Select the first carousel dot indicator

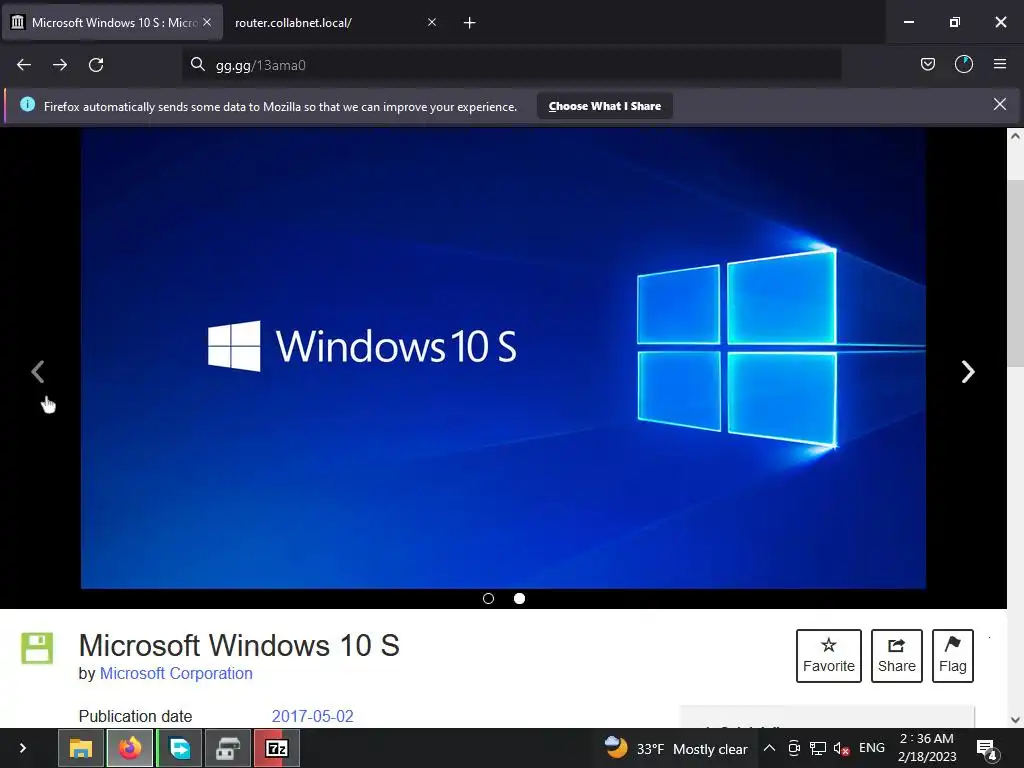click(488, 598)
